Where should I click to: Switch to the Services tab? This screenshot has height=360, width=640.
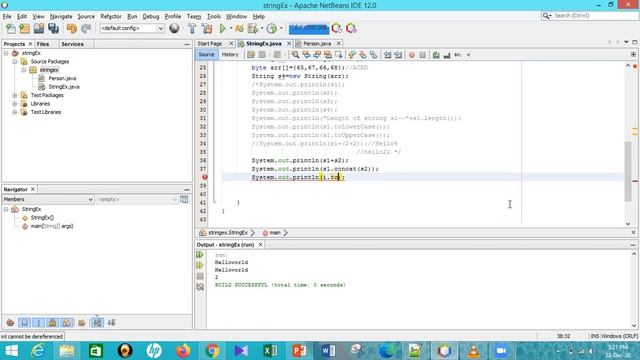point(73,44)
